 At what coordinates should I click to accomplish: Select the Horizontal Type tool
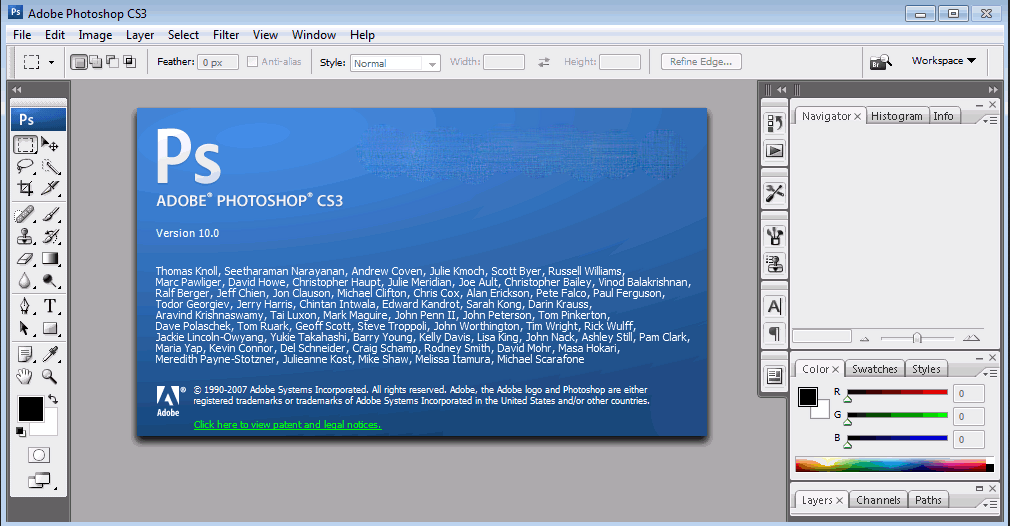50,306
